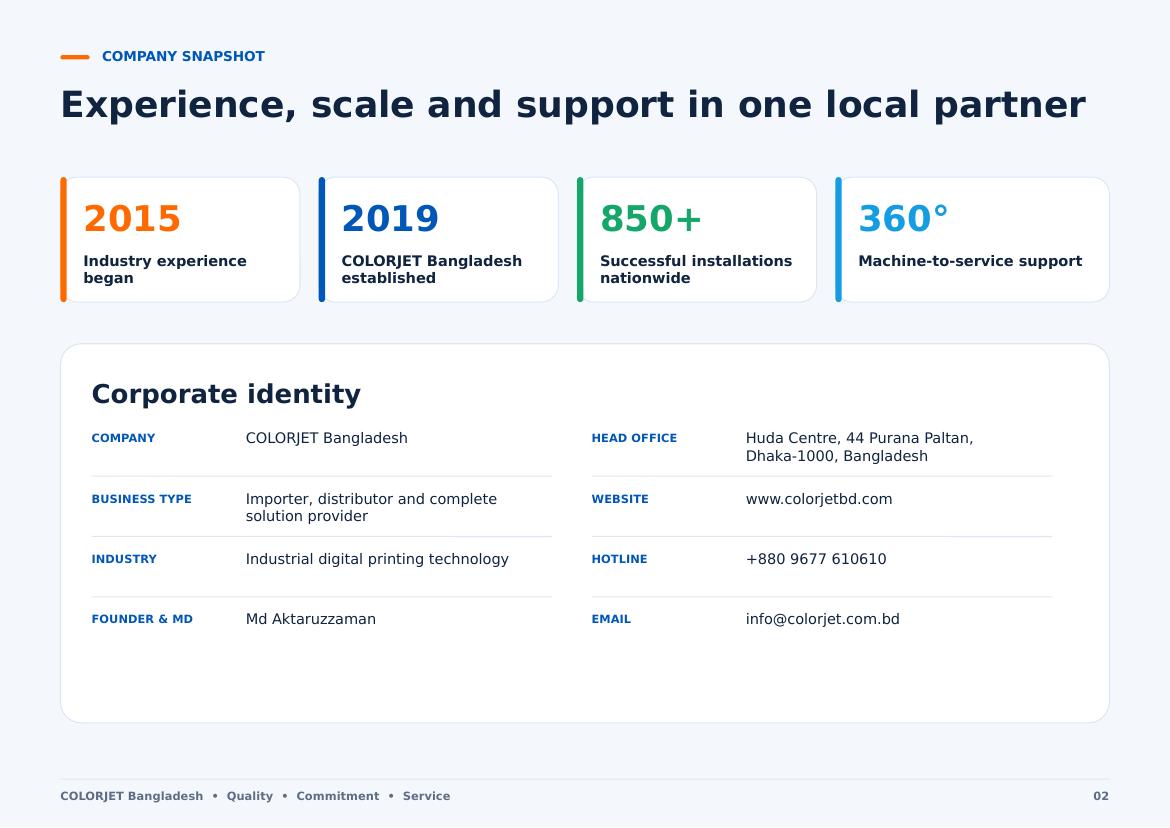1170x828 pixels.
Task: Select 'Machine-to-service support' caption
Action: point(970,261)
